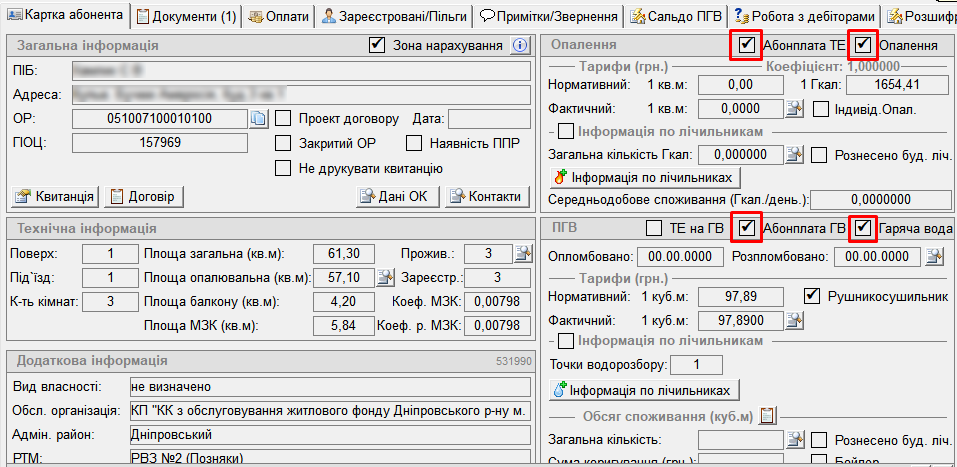Viewport: 957px width, 467px height.
Task: Click the copy icon next to ОР number
Action: tap(259, 119)
